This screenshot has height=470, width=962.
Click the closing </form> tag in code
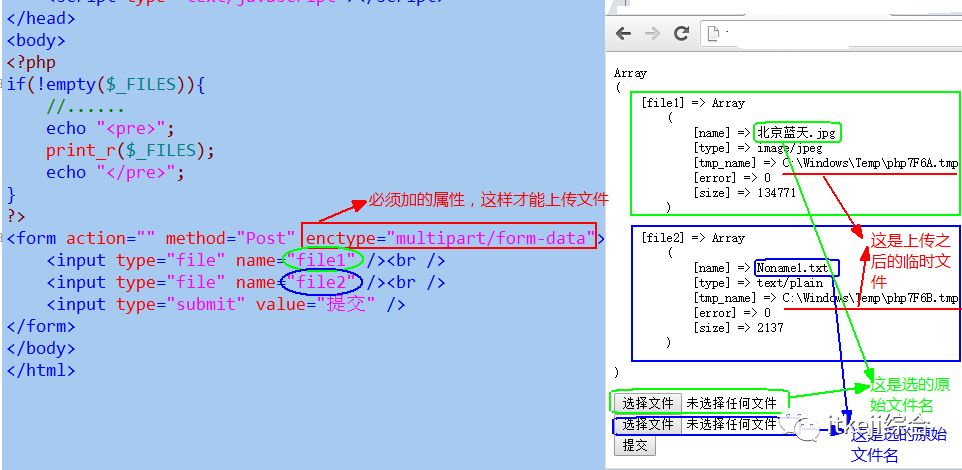click(40, 326)
